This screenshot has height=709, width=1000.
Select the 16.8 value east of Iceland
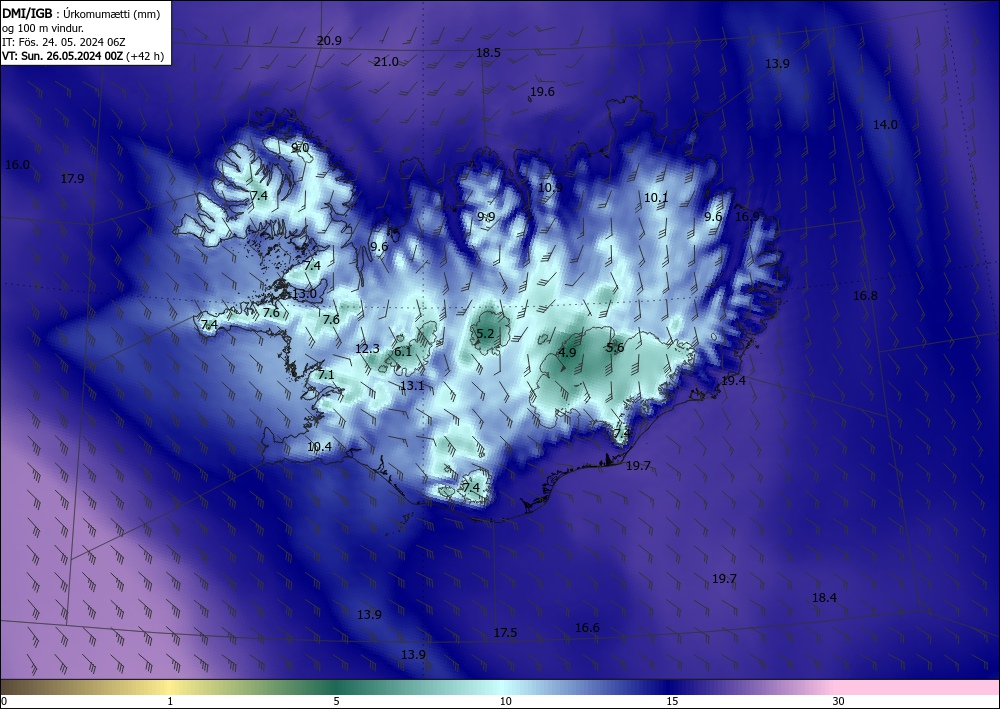pos(865,296)
